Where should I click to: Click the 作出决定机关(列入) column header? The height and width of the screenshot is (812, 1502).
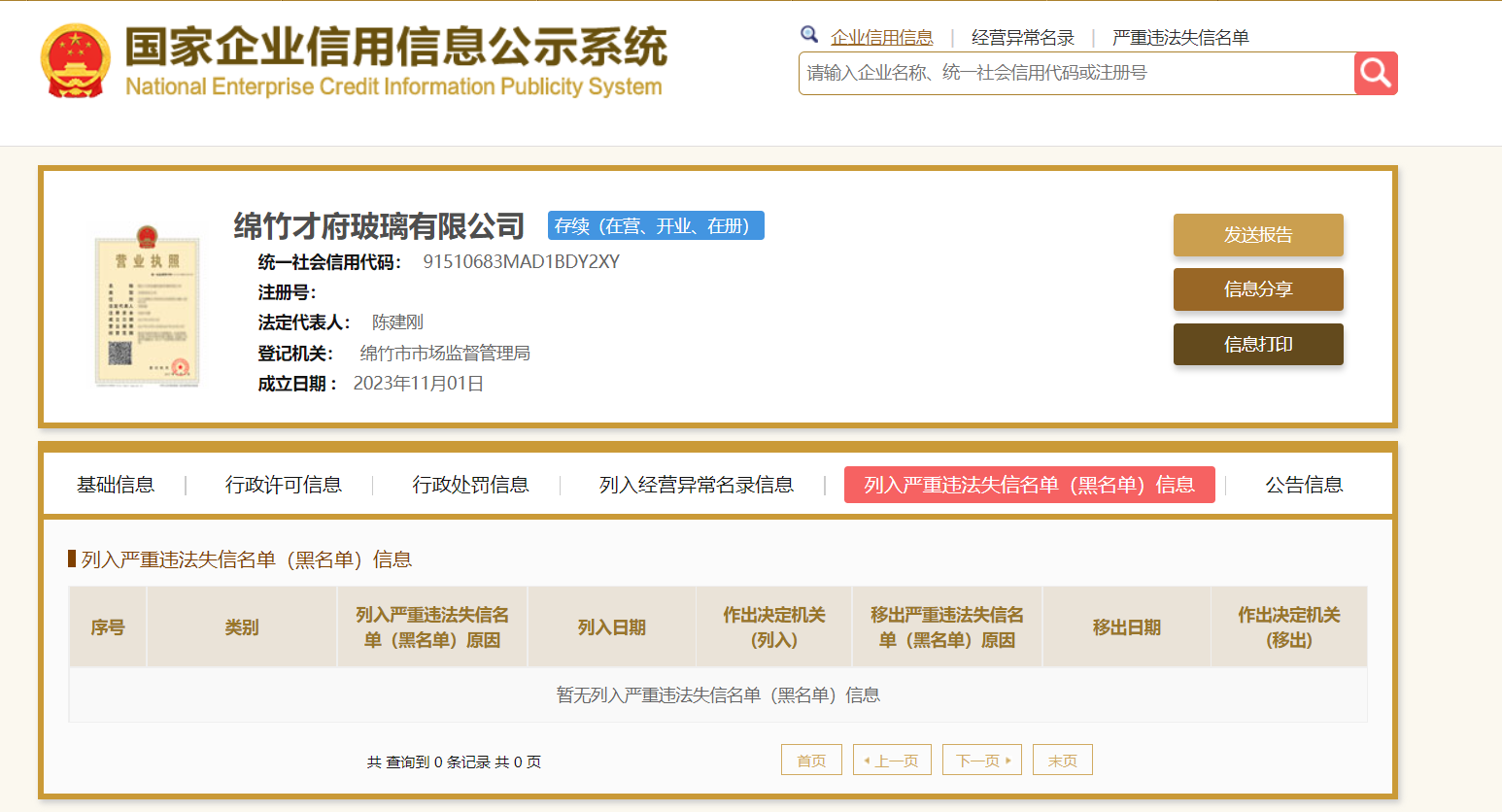click(774, 626)
